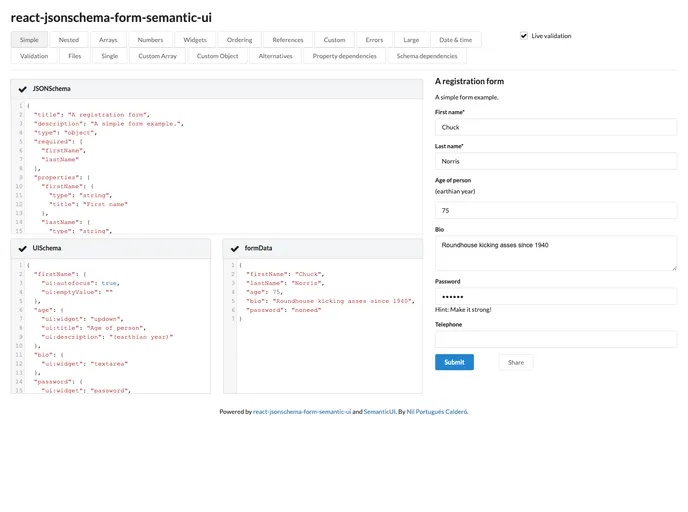Click the "password": "noneed" line

[x=283, y=310]
